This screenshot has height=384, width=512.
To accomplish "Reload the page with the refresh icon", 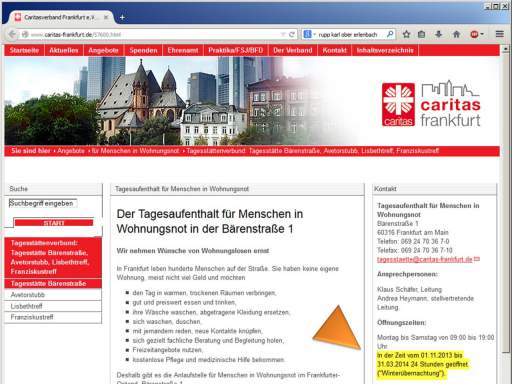I will pyautogui.click(x=292, y=34).
